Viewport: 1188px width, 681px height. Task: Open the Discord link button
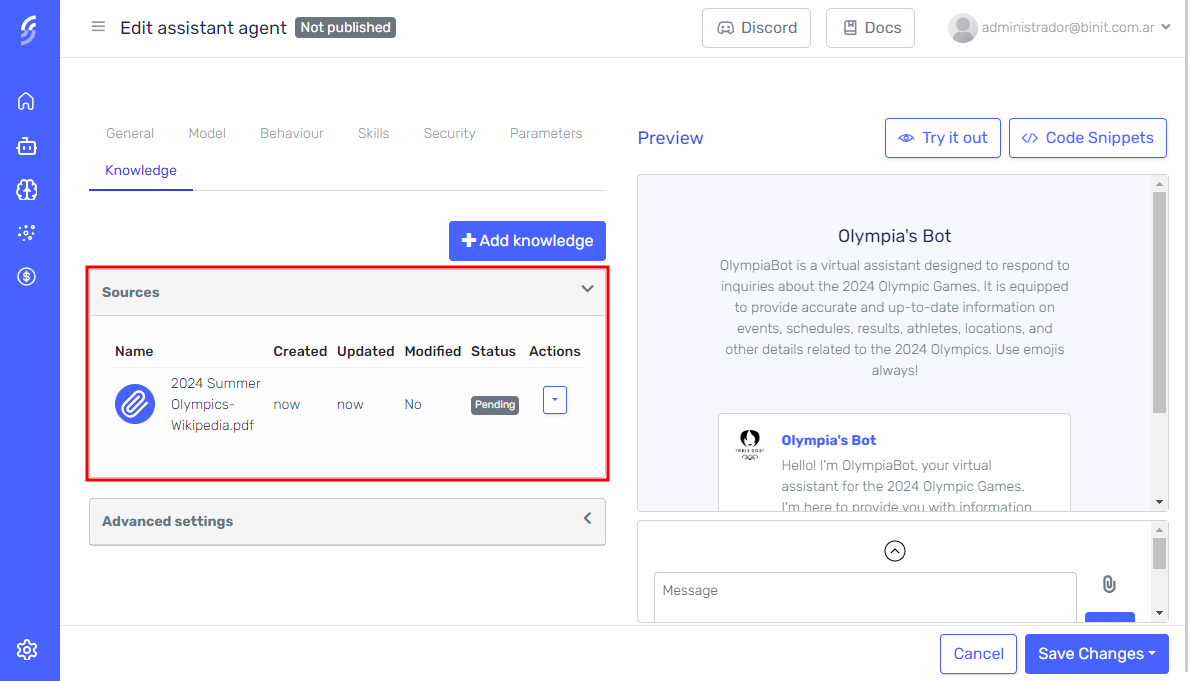pyautogui.click(x=756, y=28)
